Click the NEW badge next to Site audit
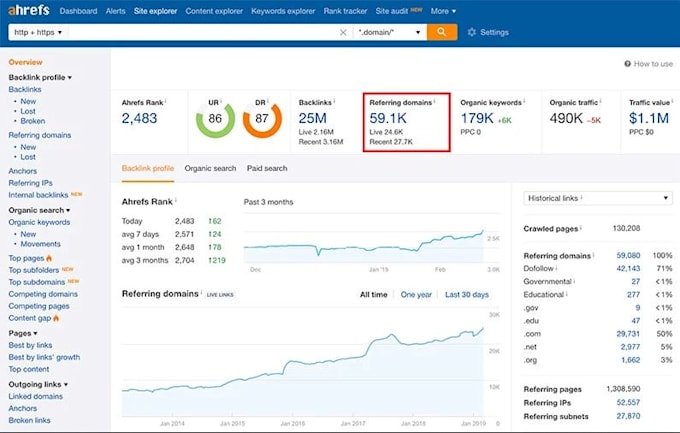The image size is (680, 433). point(416,9)
